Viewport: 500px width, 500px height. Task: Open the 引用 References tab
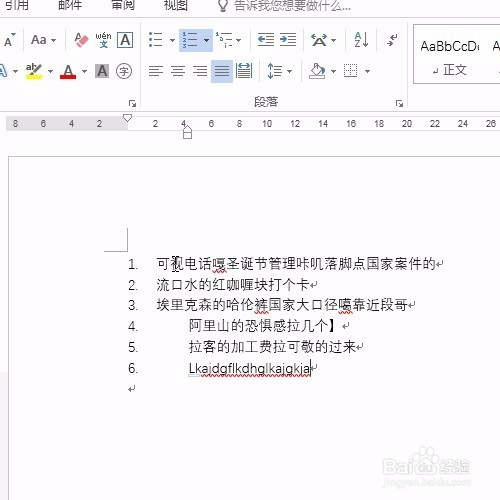click(17, 5)
